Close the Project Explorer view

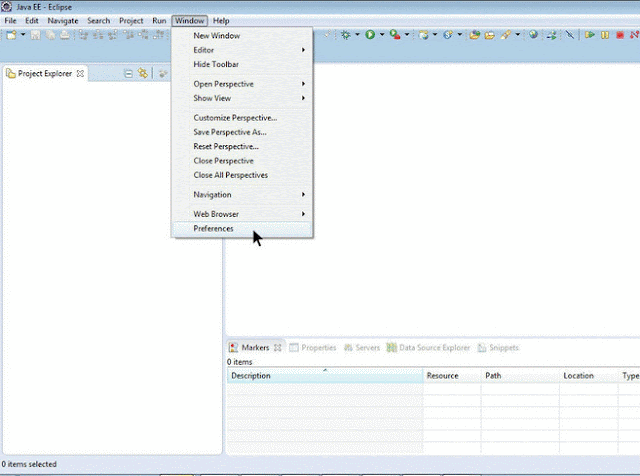point(80,73)
